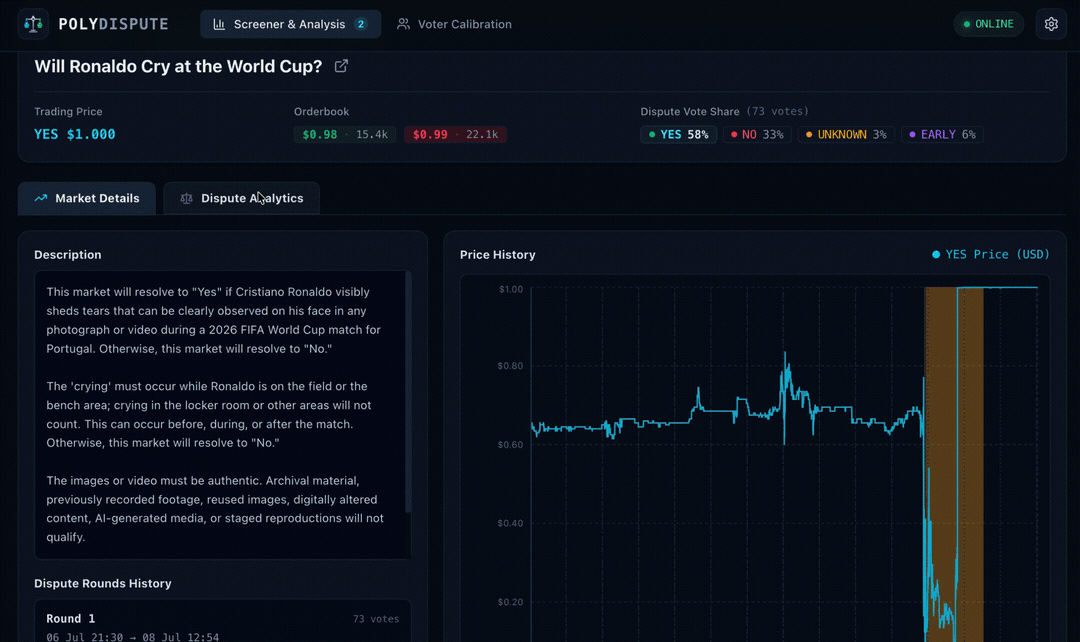
Task: Click the orange dispute period band on chart
Action: point(954,462)
